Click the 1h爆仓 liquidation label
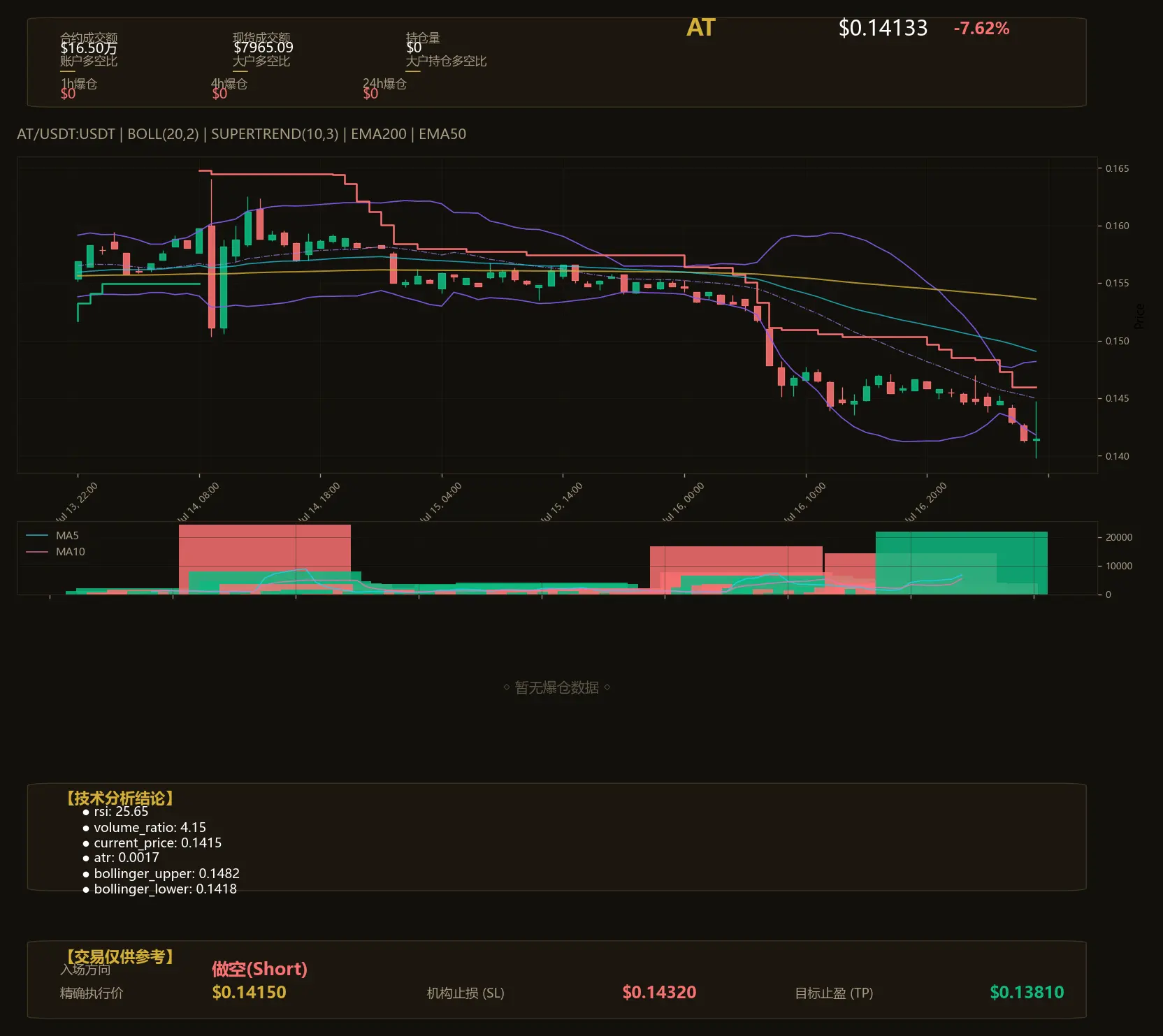Screen dimensions: 1163x1036 pyautogui.click(x=78, y=84)
